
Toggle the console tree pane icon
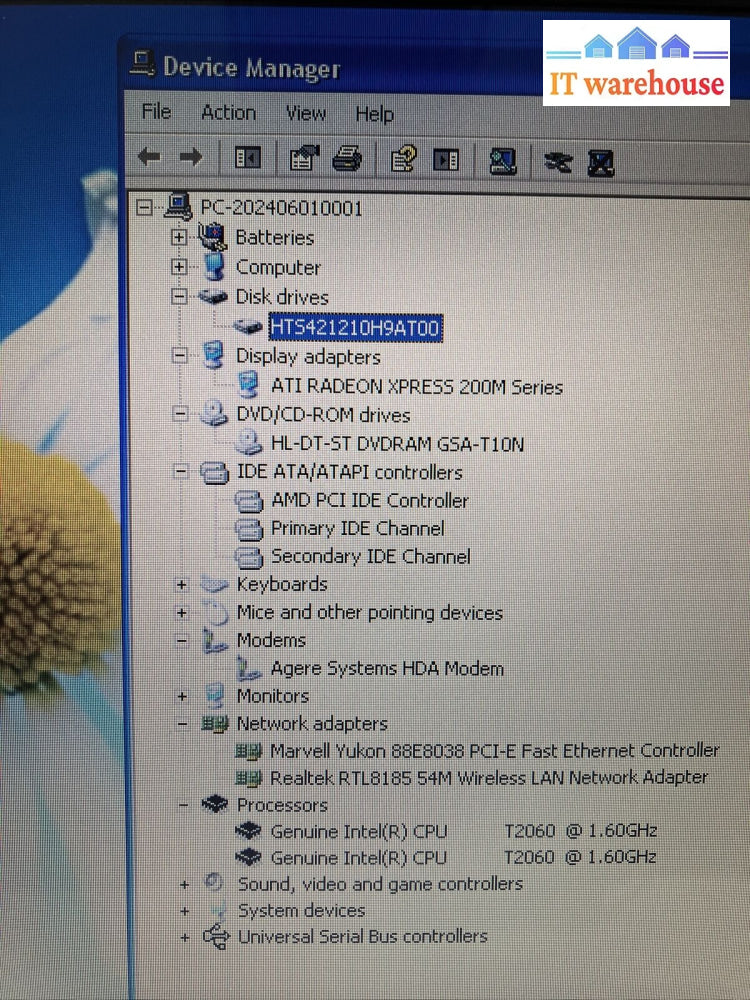[x=247, y=158]
